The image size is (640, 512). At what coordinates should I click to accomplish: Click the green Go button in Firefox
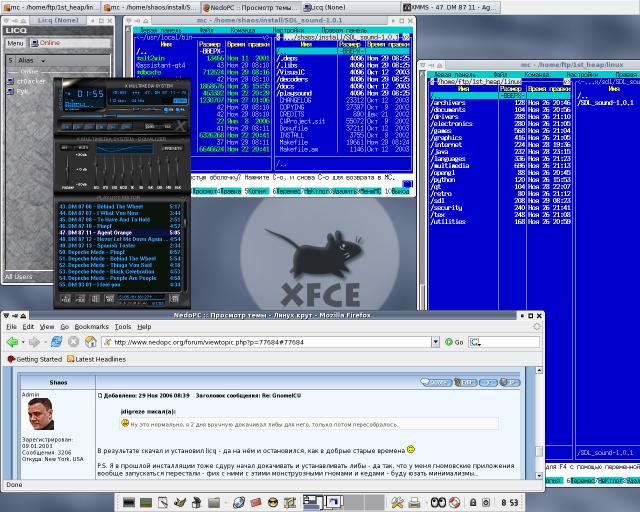pos(454,342)
